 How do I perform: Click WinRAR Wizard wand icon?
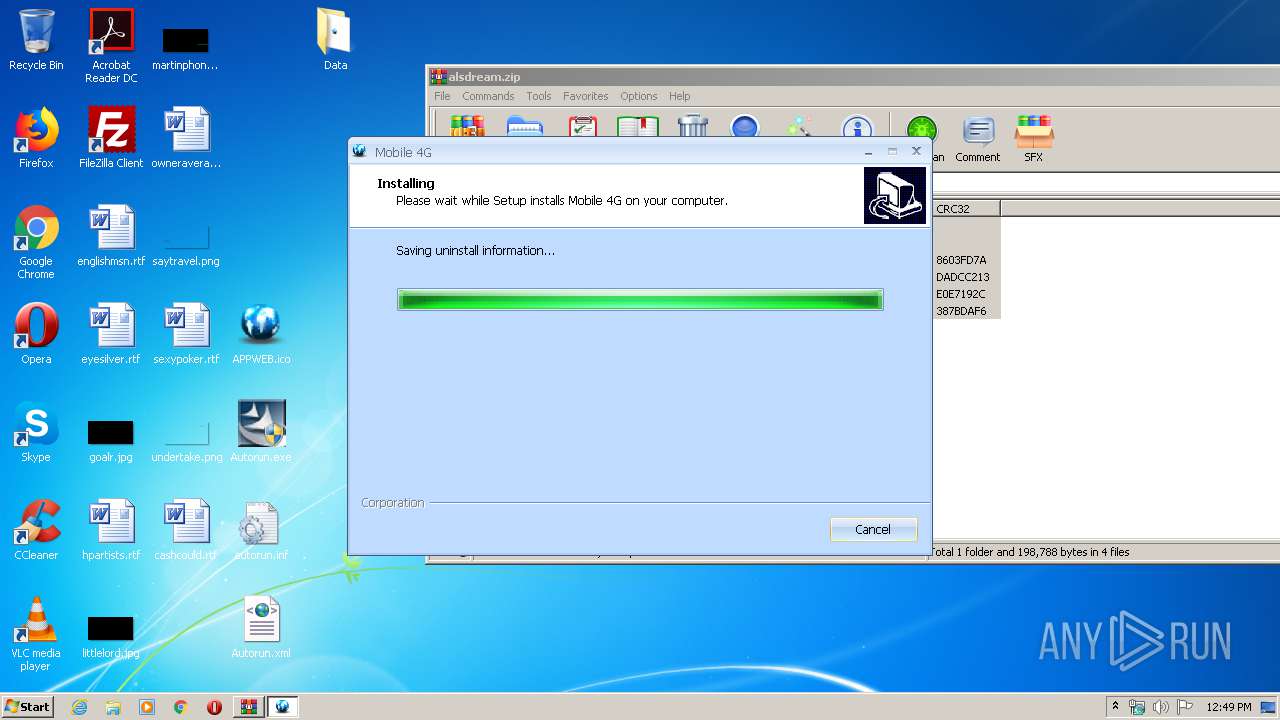click(800, 126)
